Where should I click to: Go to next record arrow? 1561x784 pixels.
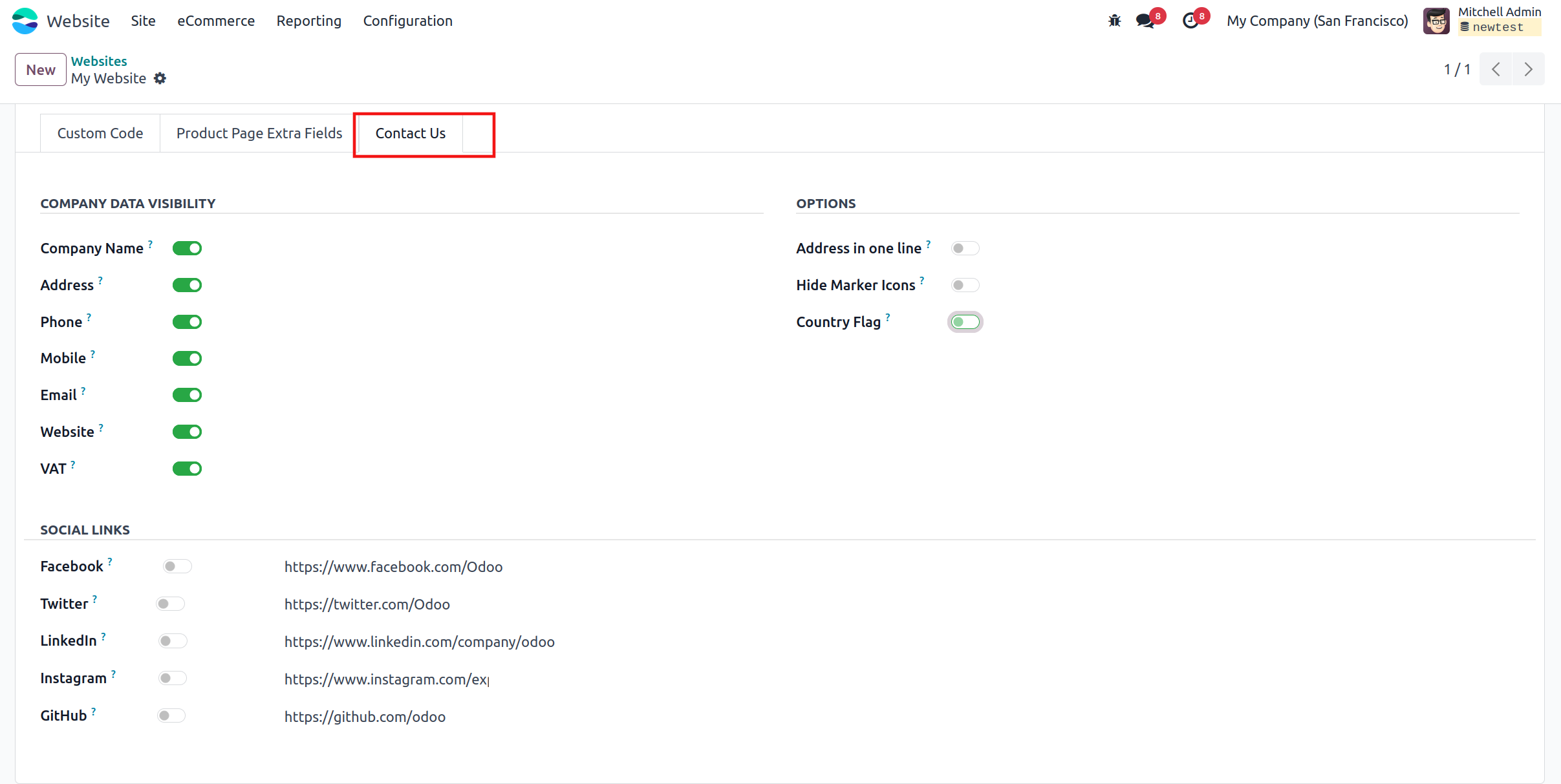click(x=1528, y=69)
